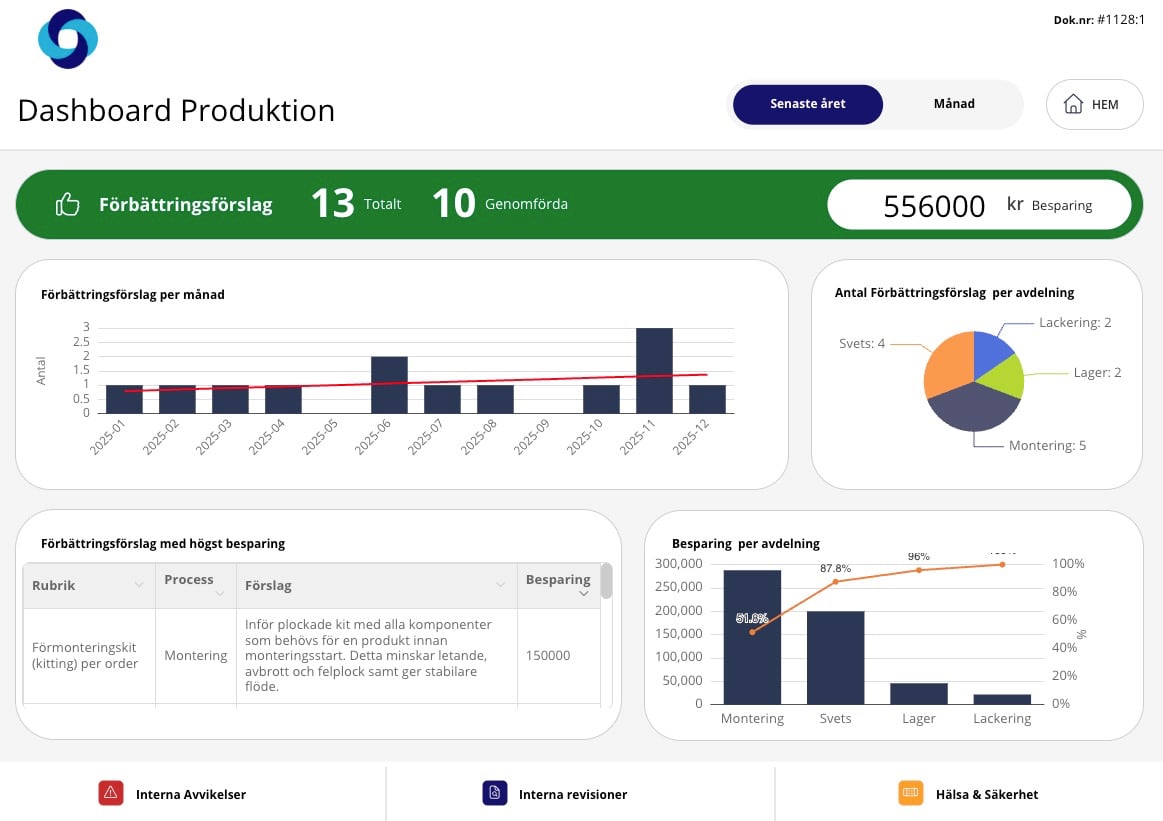Expand the Förslag column filter arrow
Image resolution: width=1163 pixels, height=821 pixels.
pos(501,585)
